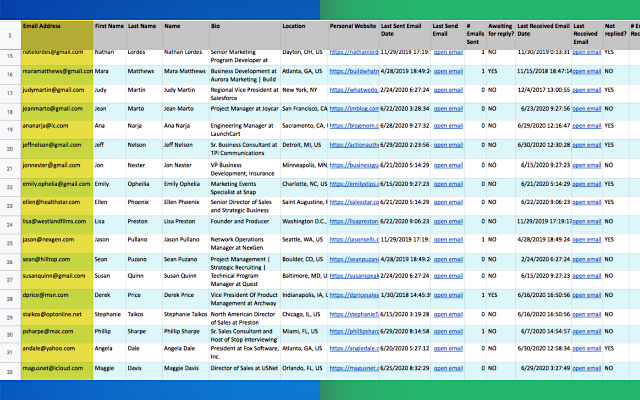Select the emily.ophelia@gmail.com email cell
This screenshot has height=400, width=640.
tap(55, 184)
